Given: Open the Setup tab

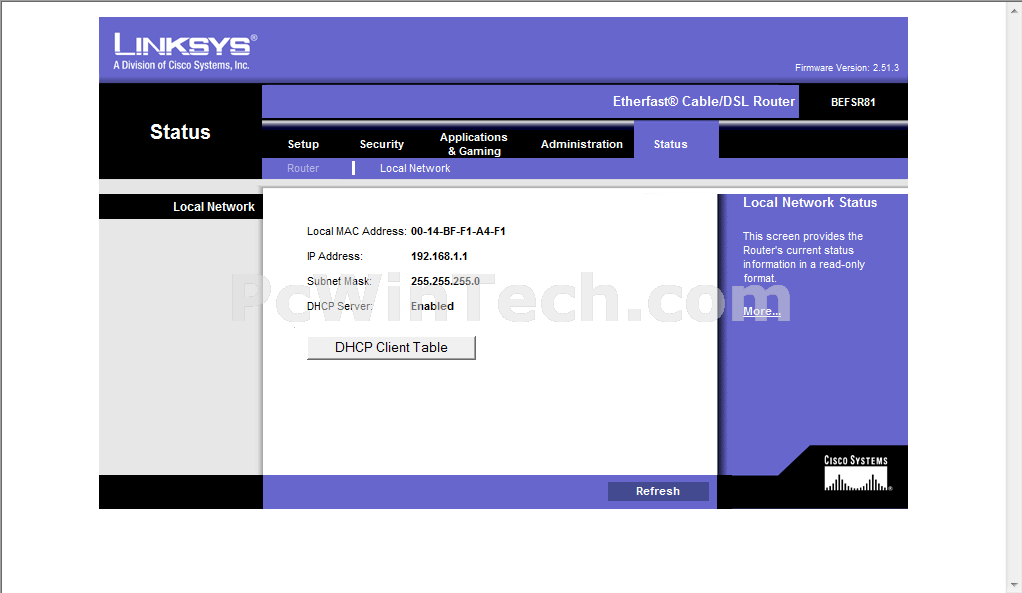Looking at the screenshot, I should (303, 144).
